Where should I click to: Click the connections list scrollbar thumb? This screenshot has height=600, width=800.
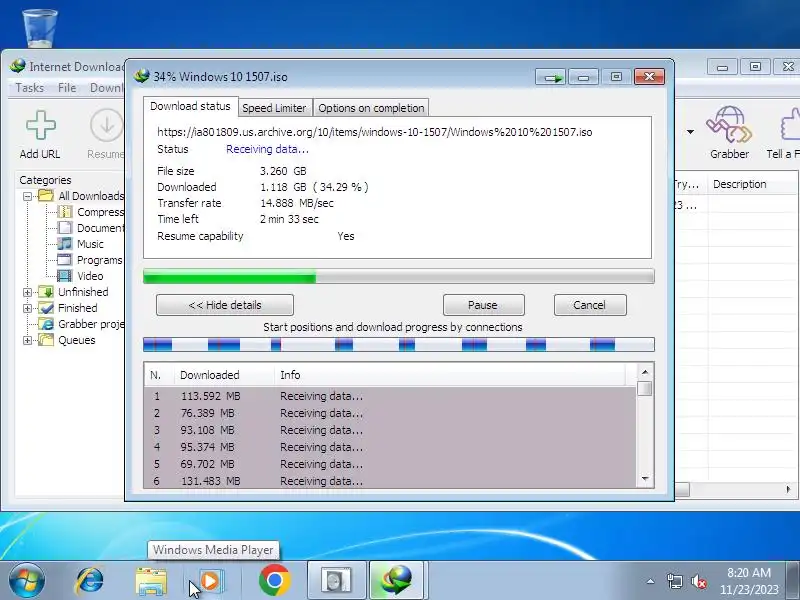click(x=645, y=388)
